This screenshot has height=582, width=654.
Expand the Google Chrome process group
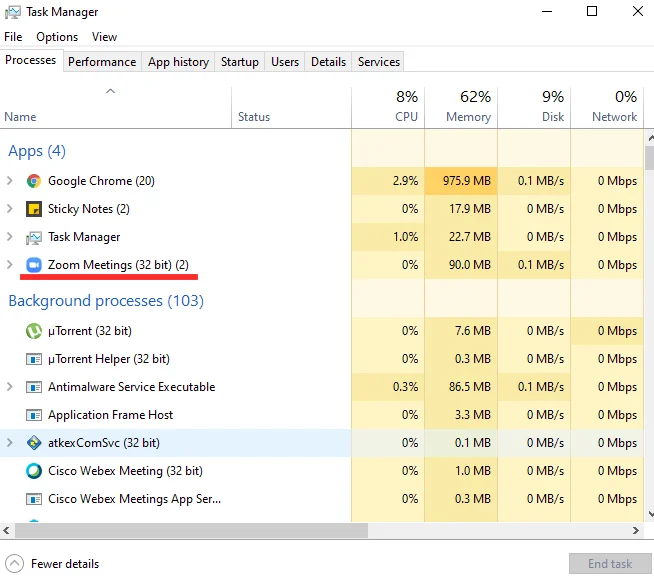point(10,181)
